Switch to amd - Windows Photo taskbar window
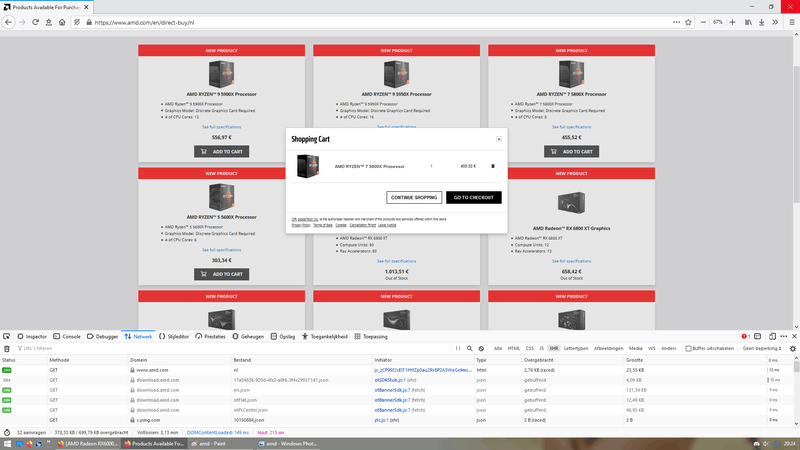This screenshot has height=450, width=800. pos(287,444)
